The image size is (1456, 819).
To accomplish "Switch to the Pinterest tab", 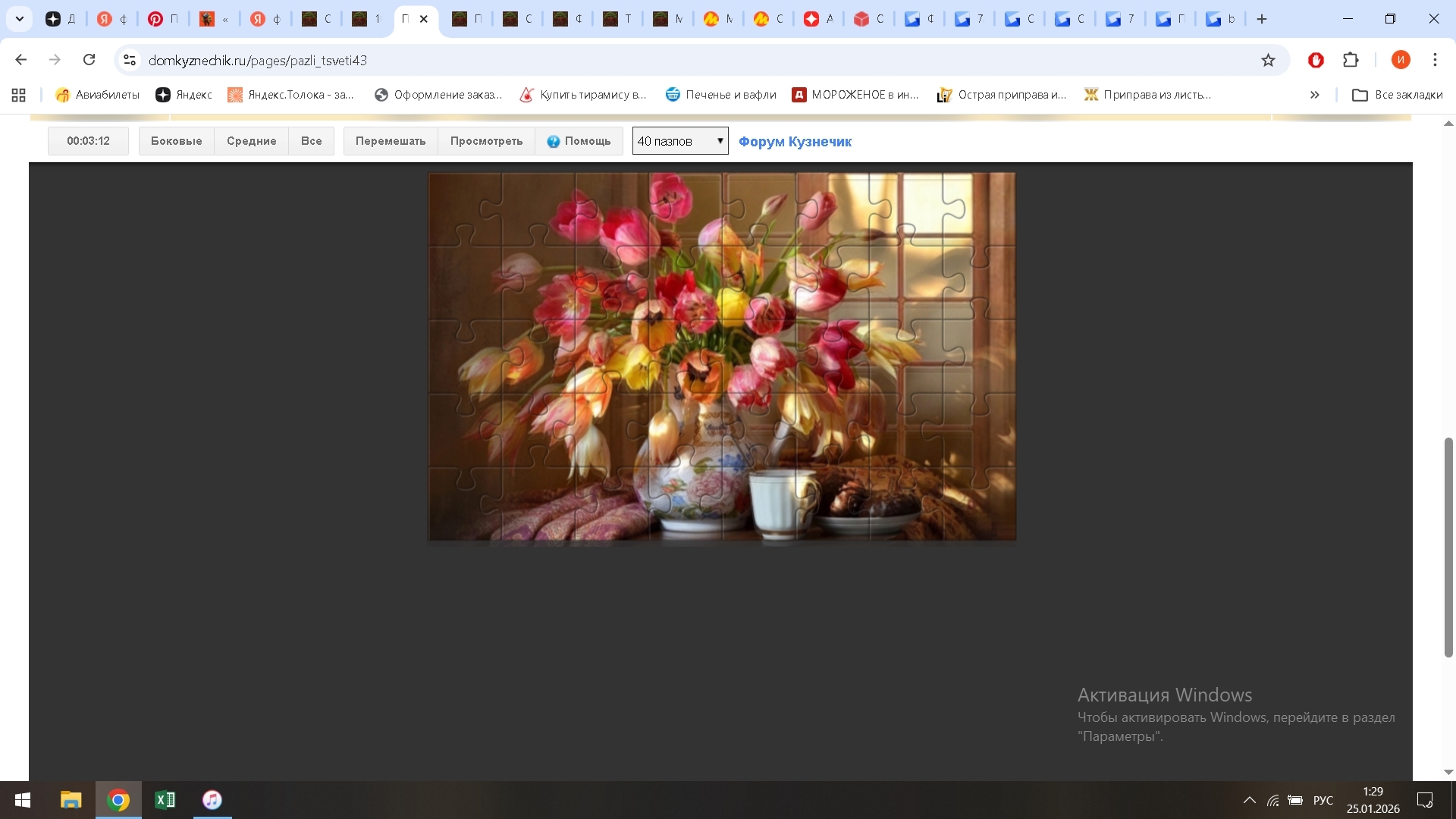I will (x=163, y=19).
